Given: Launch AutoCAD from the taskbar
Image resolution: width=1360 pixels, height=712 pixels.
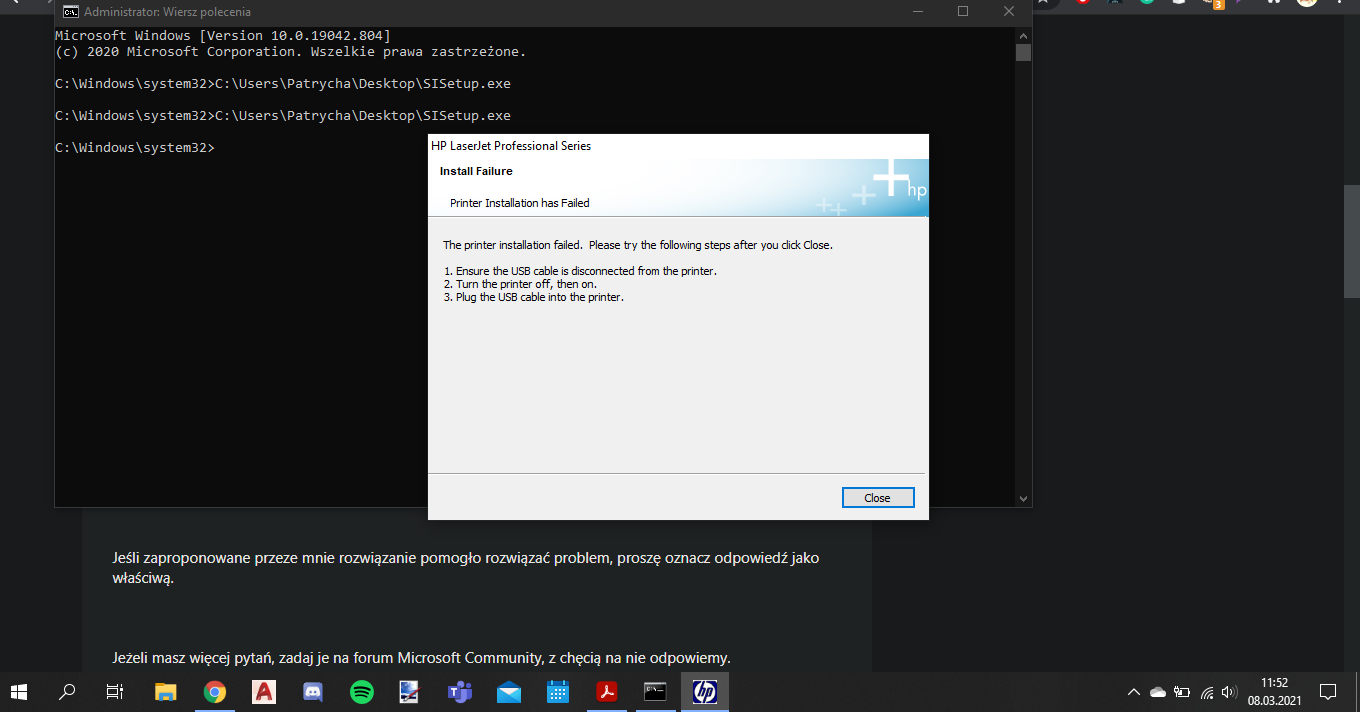Looking at the screenshot, I should (x=264, y=691).
